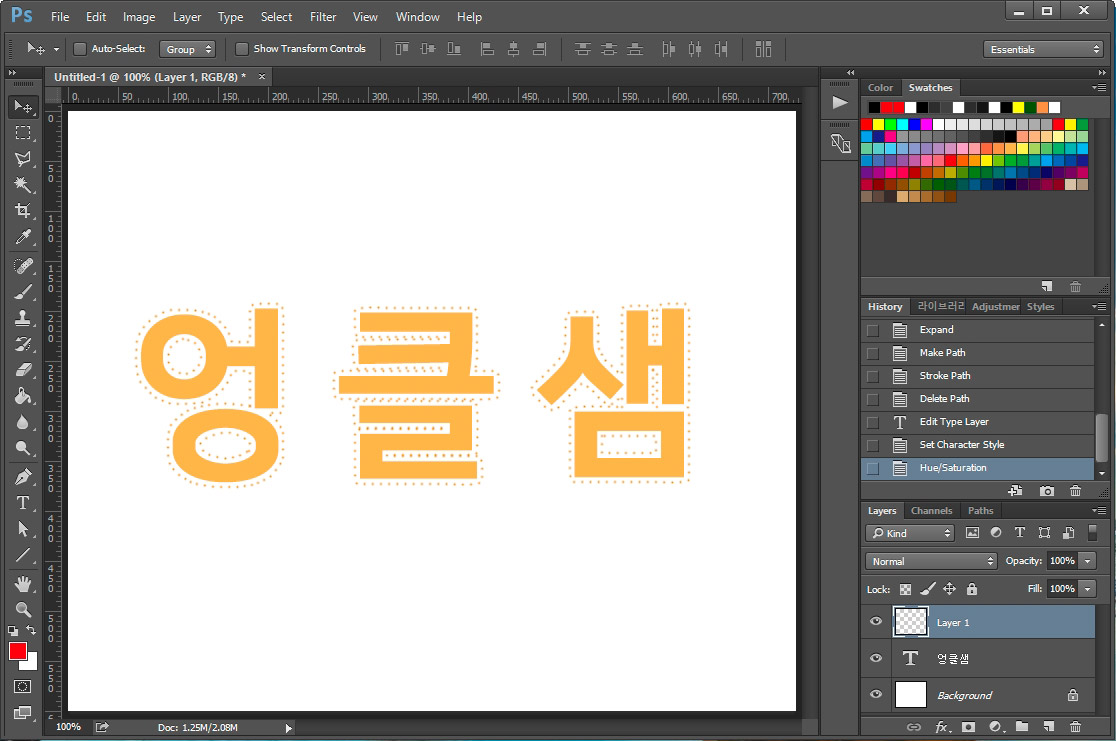1116x741 pixels.
Task: Hide the Background layer
Action: coord(875,694)
